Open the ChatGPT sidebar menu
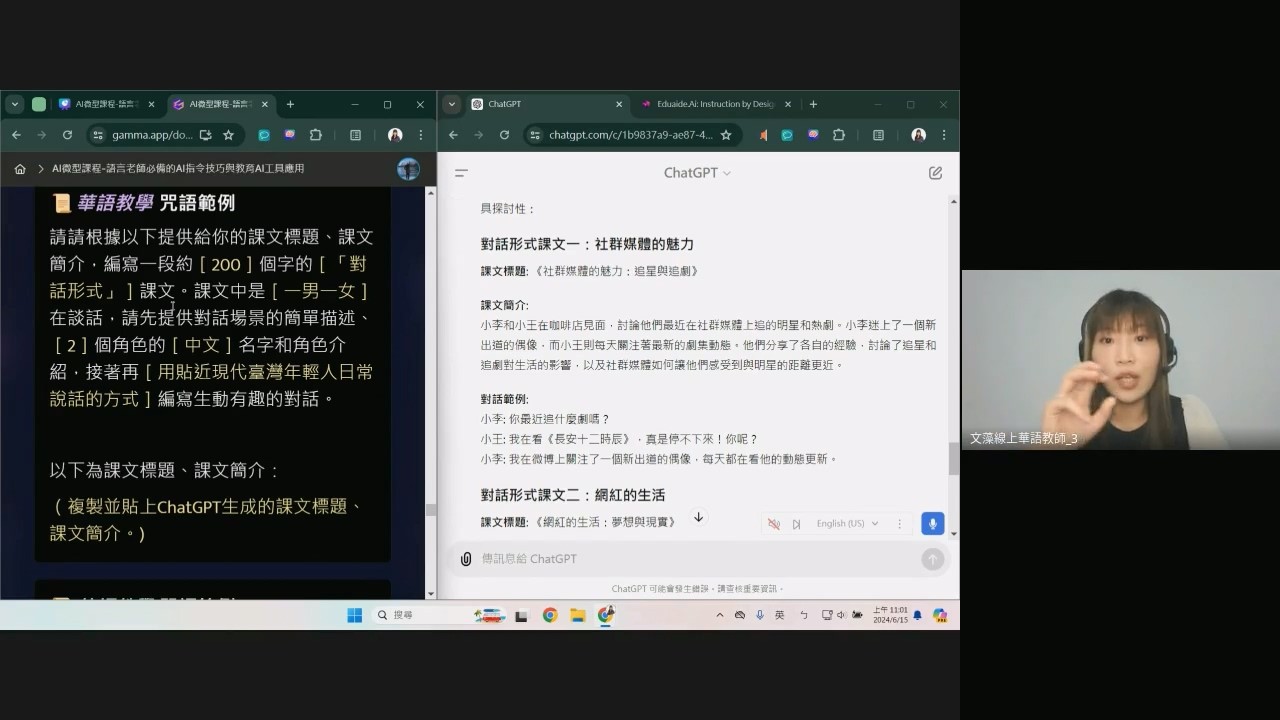The height and width of the screenshot is (720, 1280). point(461,173)
